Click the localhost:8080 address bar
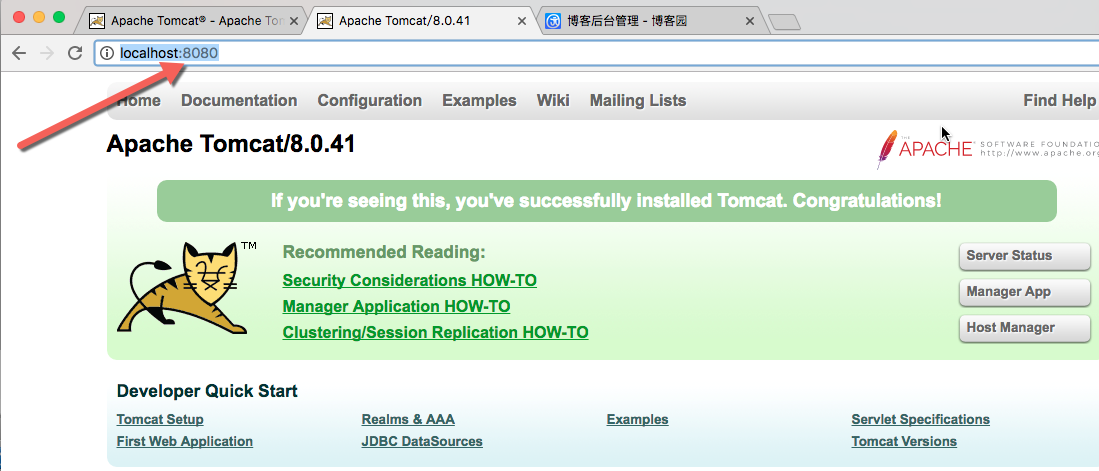 point(596,53)
